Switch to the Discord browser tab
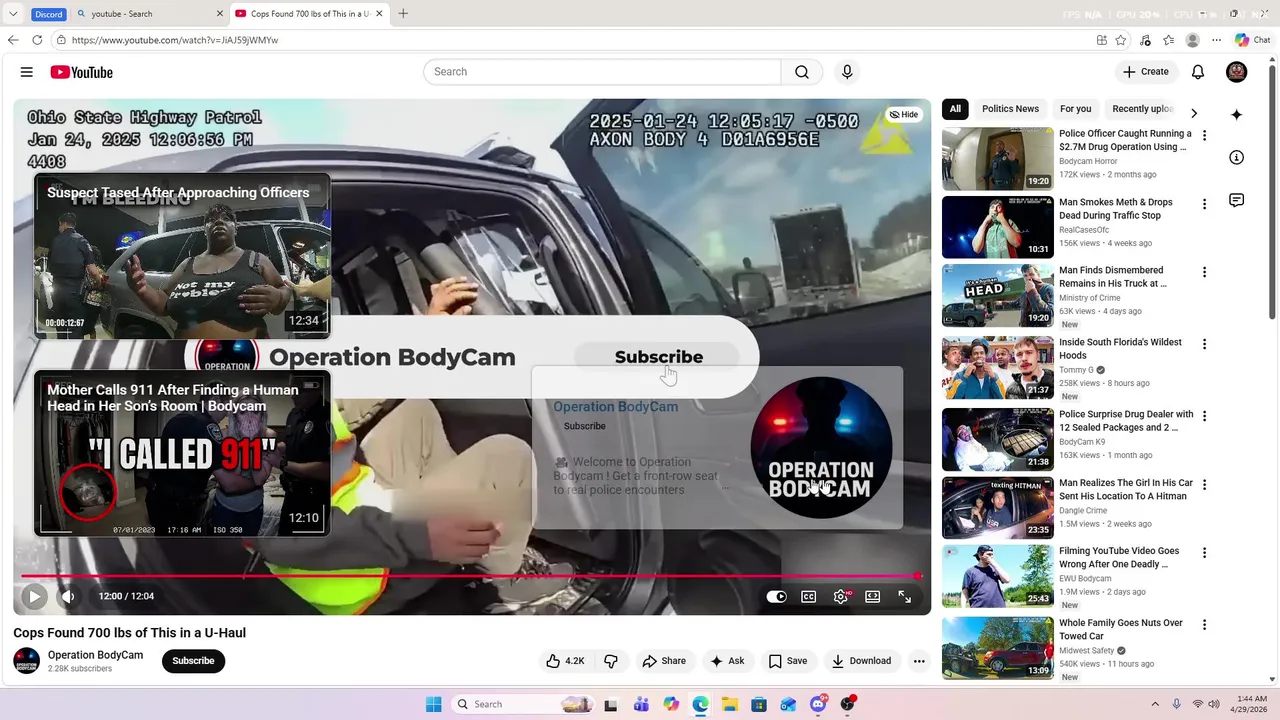Screen dimensions: 1280x720 click(x=48, y=14)
